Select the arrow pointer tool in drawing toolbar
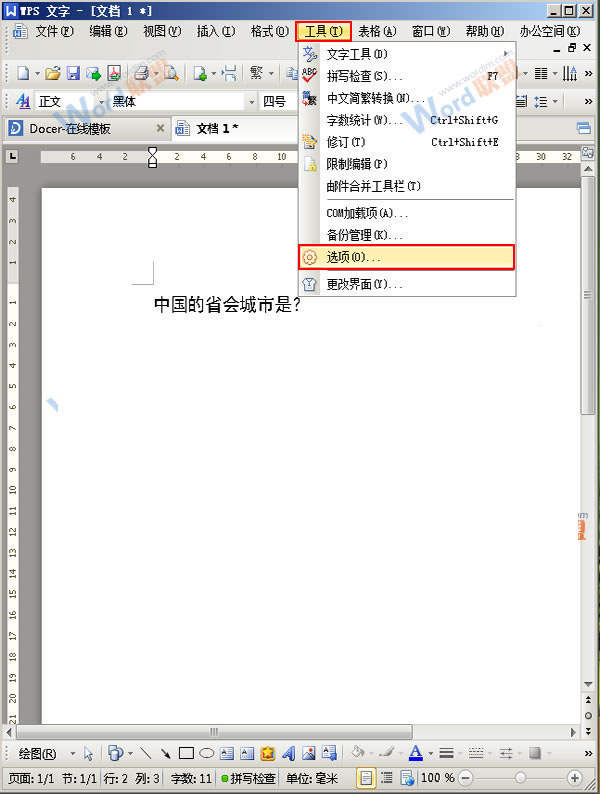 click(89, 753)
